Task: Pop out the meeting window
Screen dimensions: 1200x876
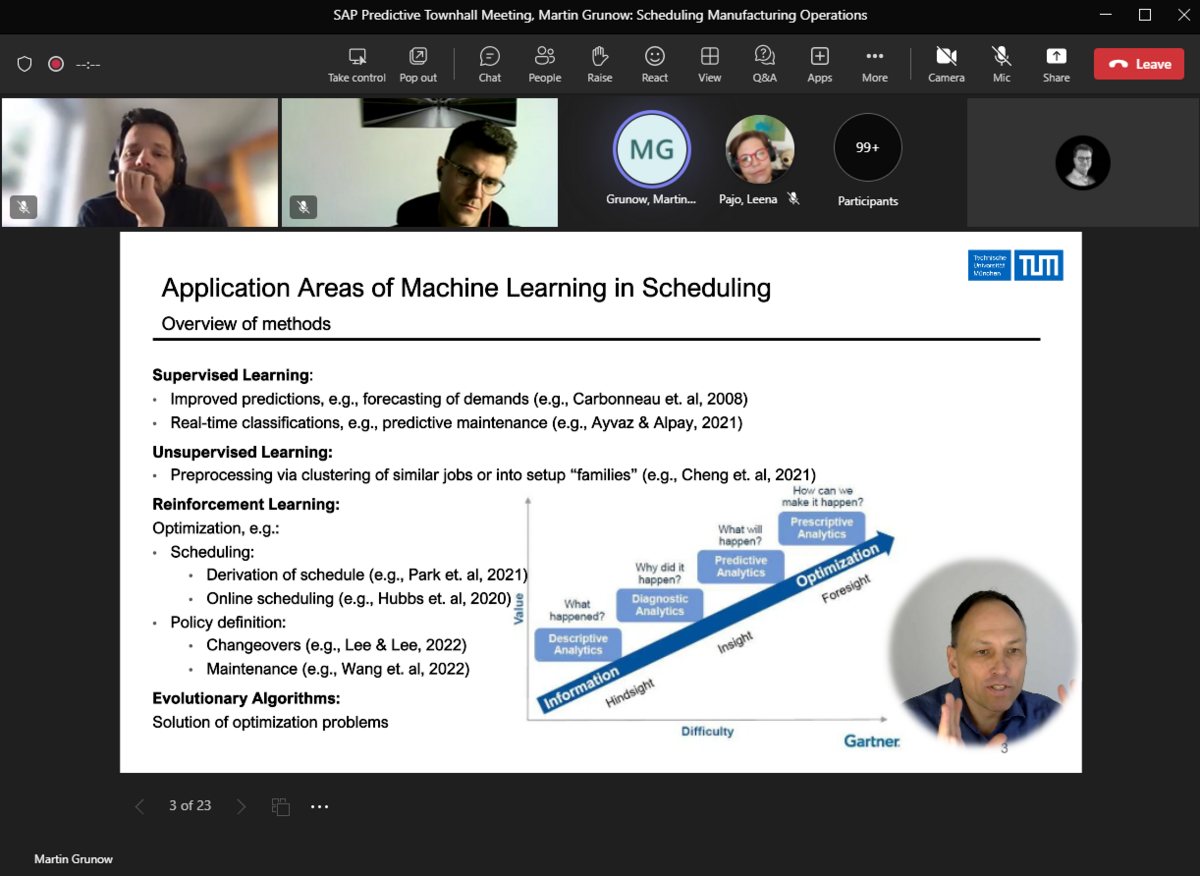Action: pyautogui.click(x=418, y=64)
